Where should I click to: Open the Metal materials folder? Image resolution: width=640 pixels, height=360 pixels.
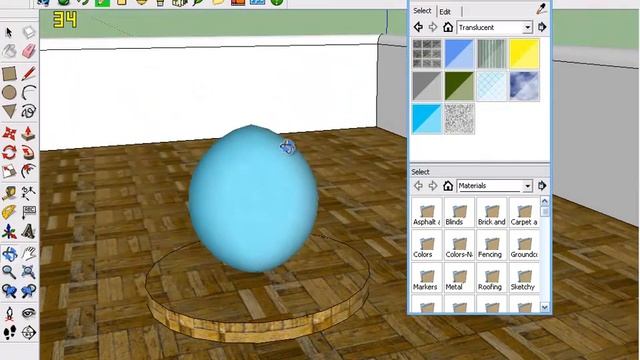coord(459,278)
